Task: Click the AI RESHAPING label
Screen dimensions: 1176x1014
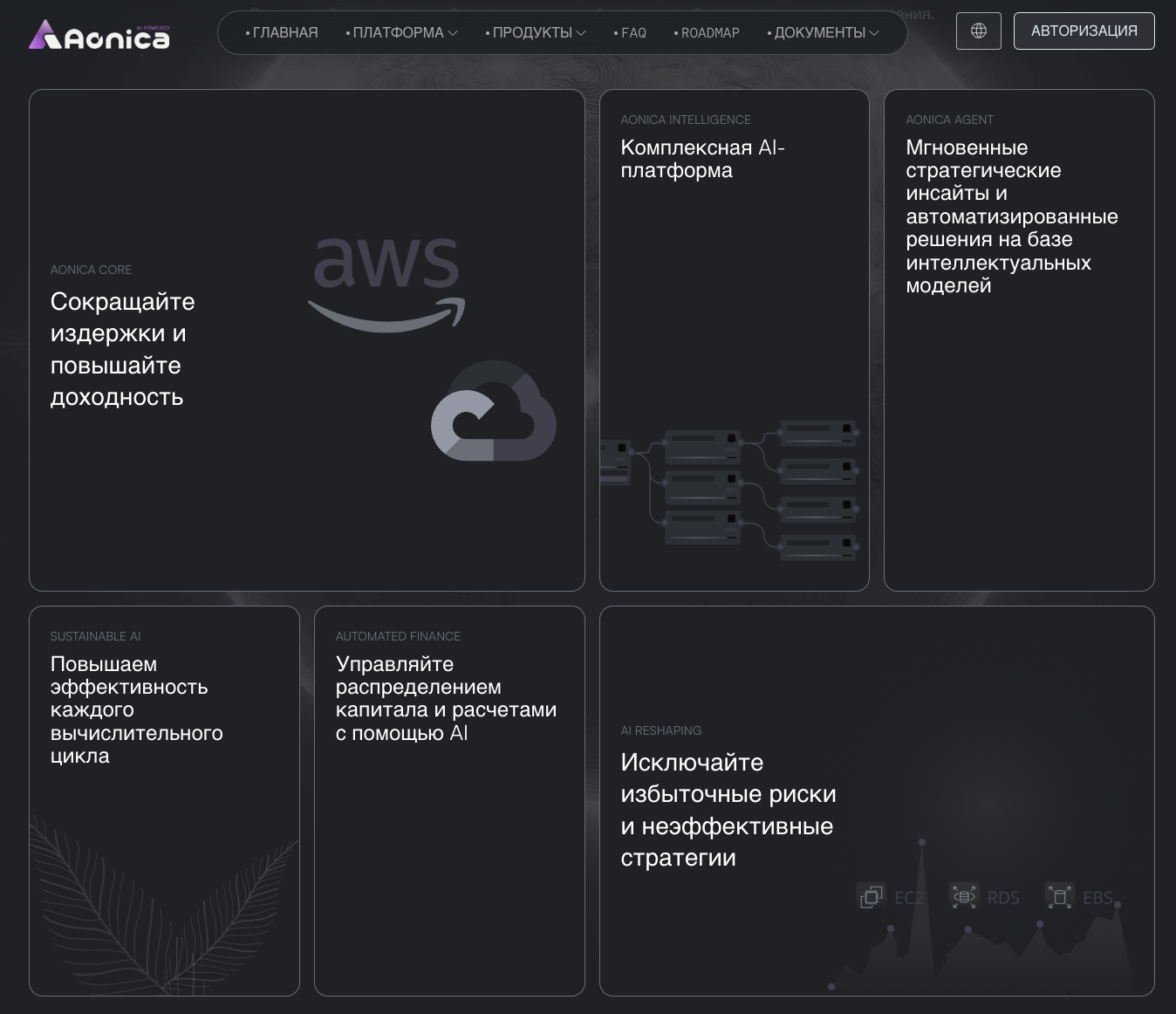Action: point(661,730)
